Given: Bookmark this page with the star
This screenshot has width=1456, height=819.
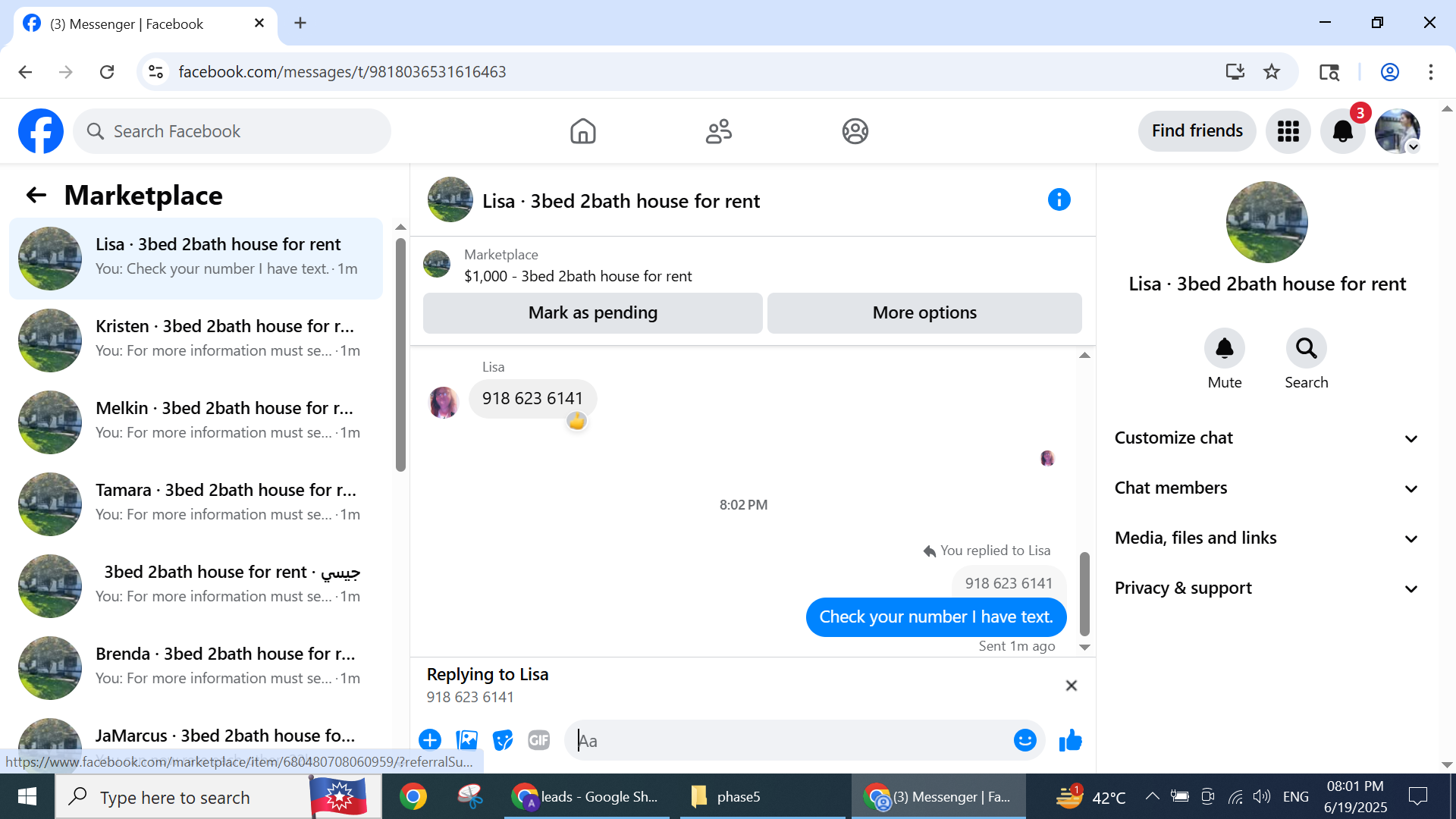Looking at the screenshot, I should click(x=1272, y=72).
